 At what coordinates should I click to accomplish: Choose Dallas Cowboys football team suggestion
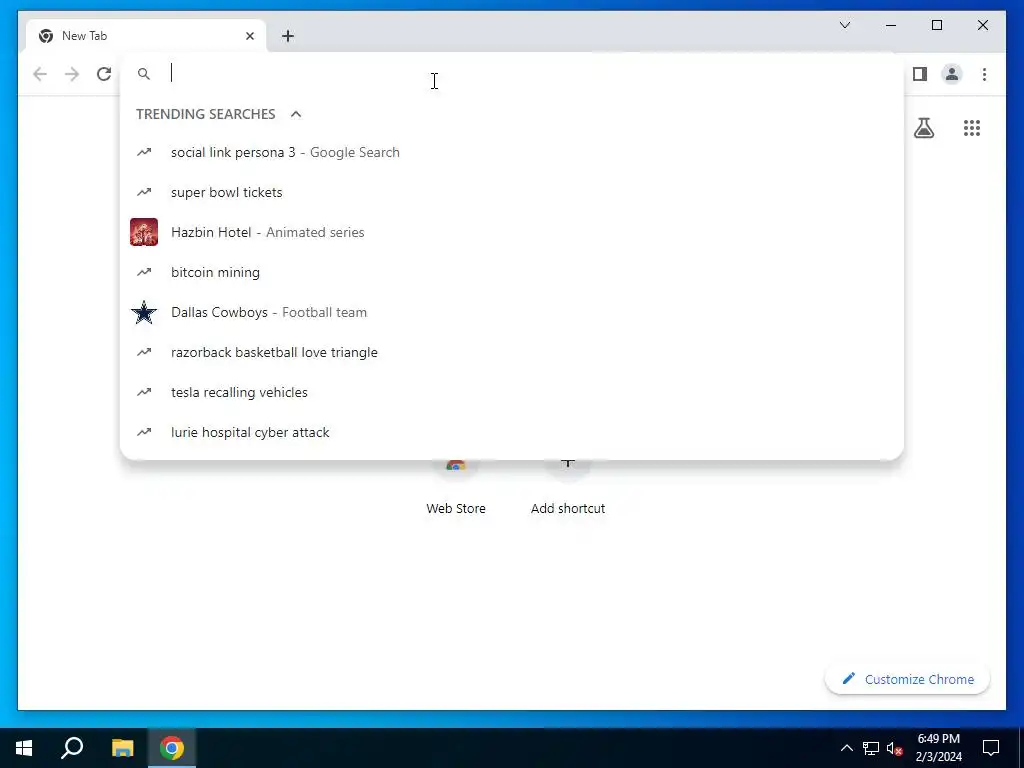pos(512,312)
